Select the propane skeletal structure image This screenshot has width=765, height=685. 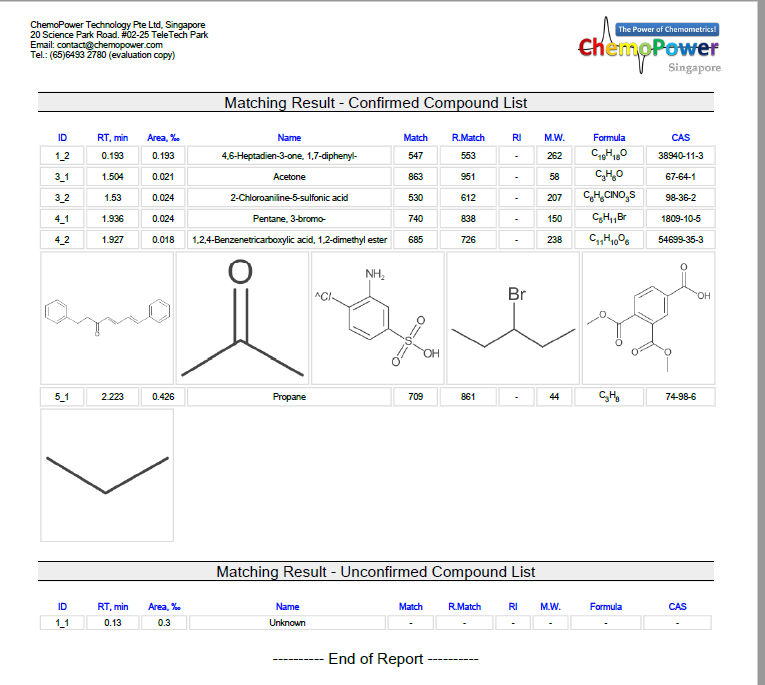(107, 474)
